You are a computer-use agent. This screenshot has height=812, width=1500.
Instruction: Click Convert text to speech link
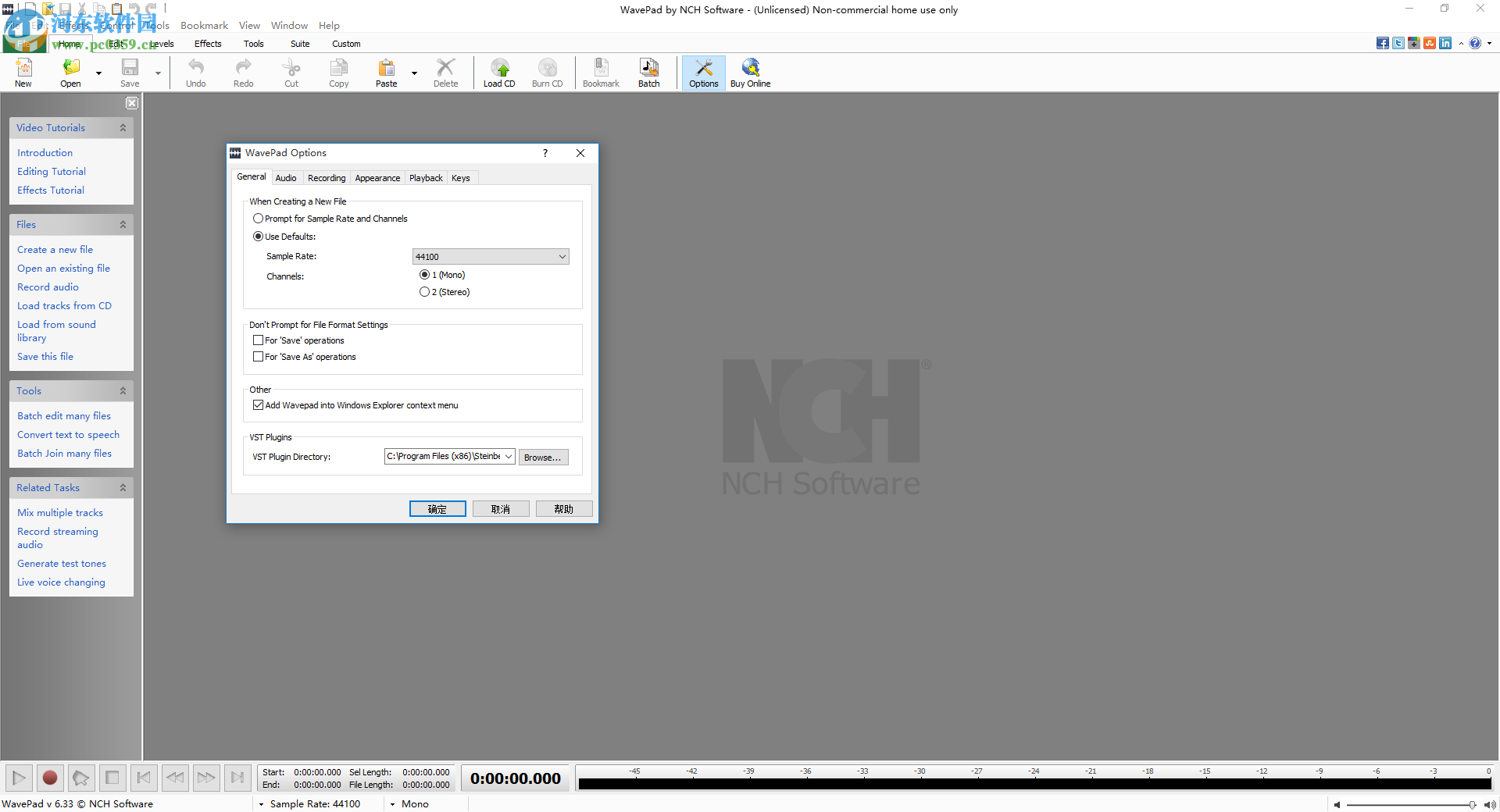[69, 434]
